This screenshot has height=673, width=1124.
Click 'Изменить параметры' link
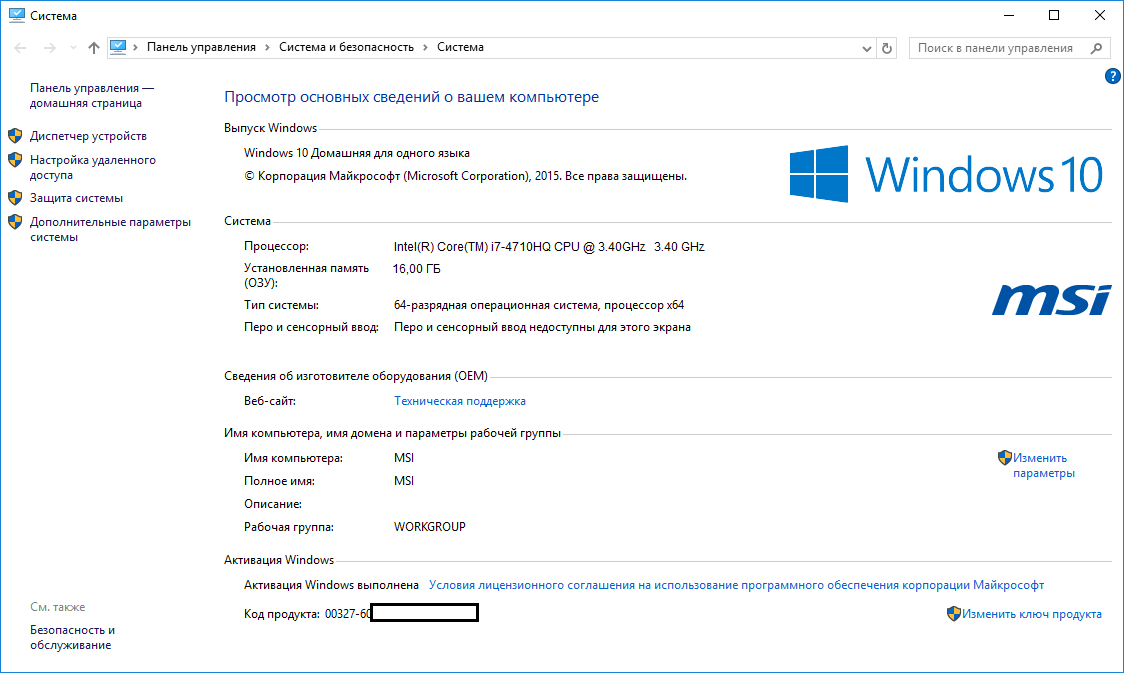tap(1044, 465)
